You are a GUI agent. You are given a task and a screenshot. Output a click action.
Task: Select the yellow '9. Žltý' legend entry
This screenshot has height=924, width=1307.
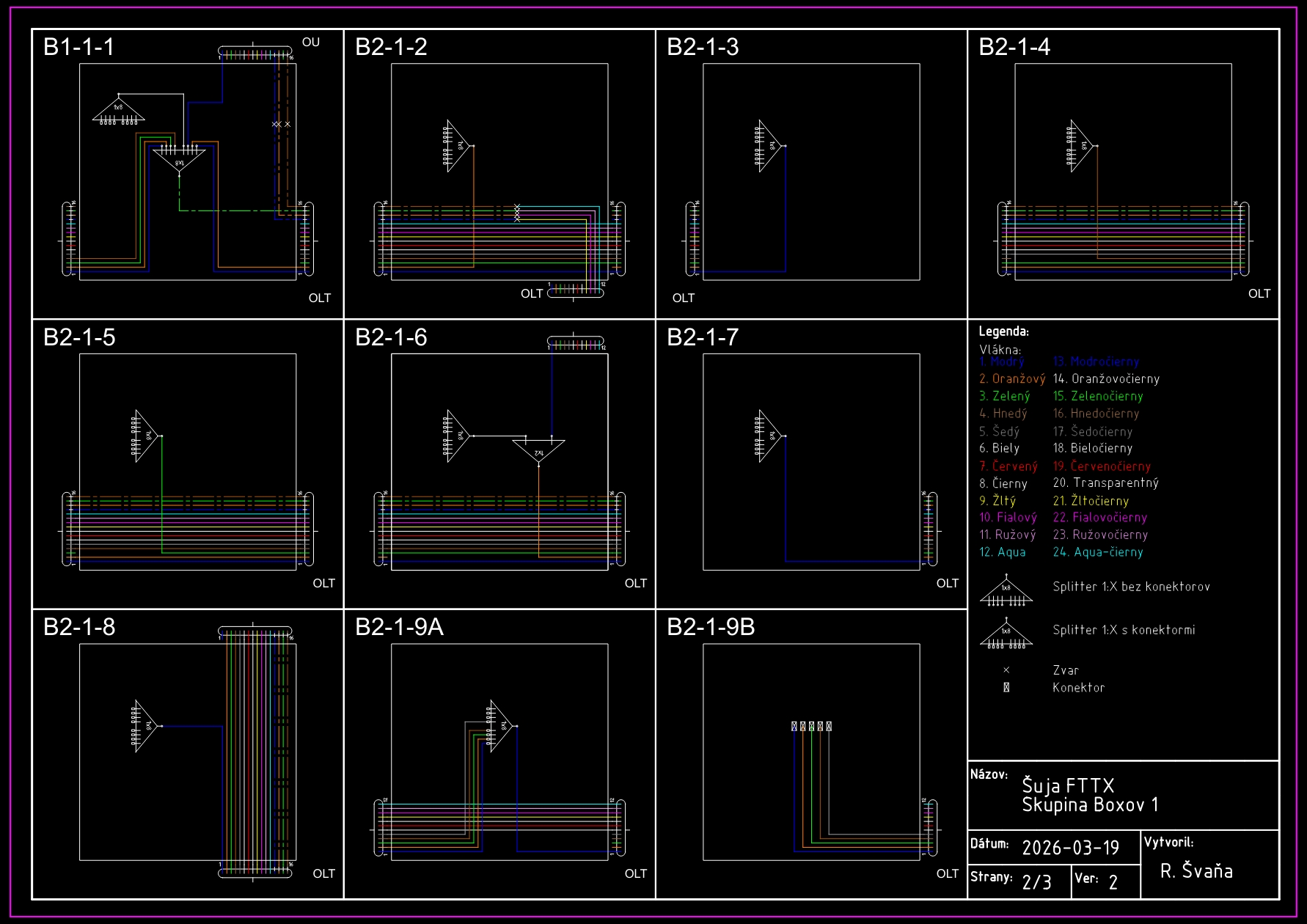click(x=997, y=501)
